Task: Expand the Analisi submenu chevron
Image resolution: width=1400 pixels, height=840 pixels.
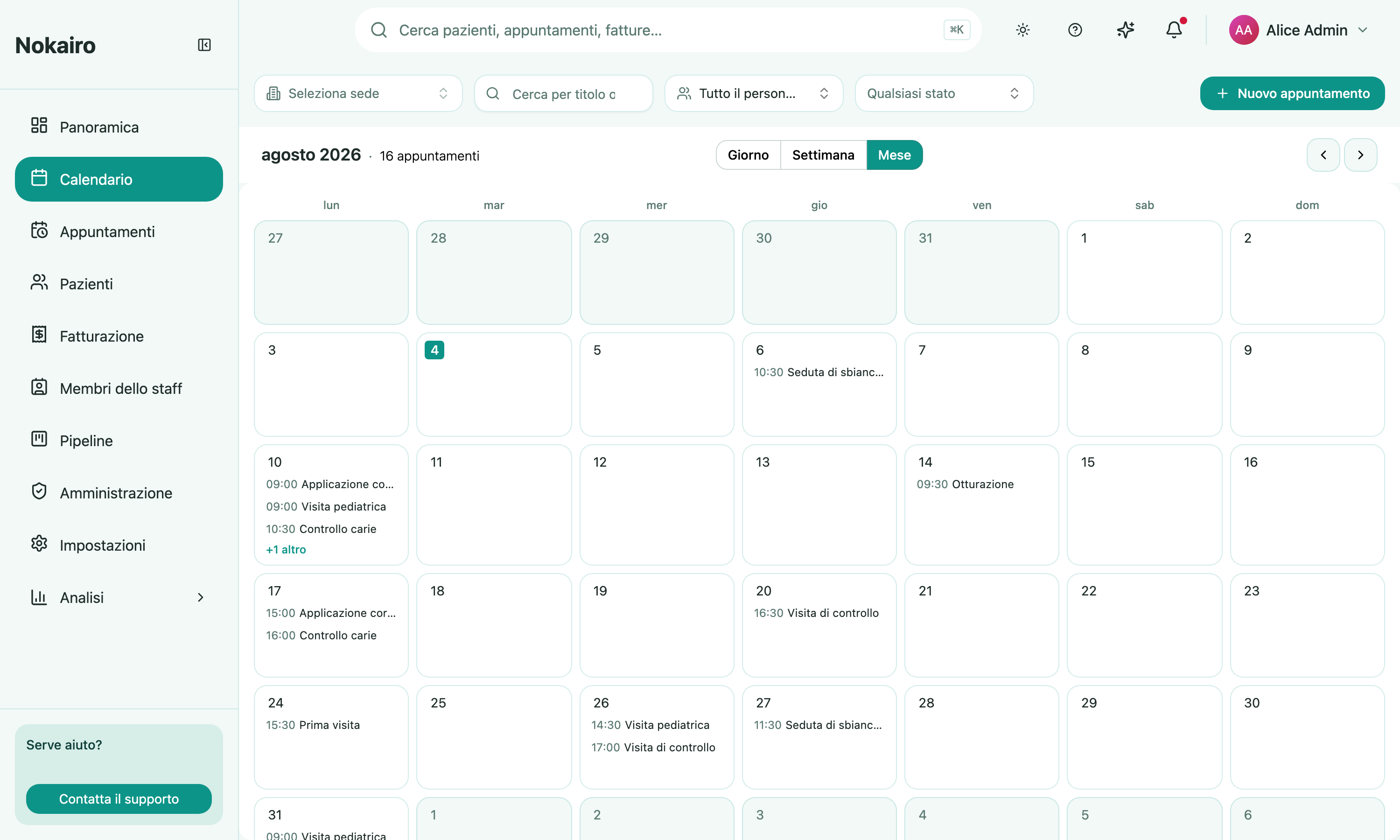Action: coord(200,597)
